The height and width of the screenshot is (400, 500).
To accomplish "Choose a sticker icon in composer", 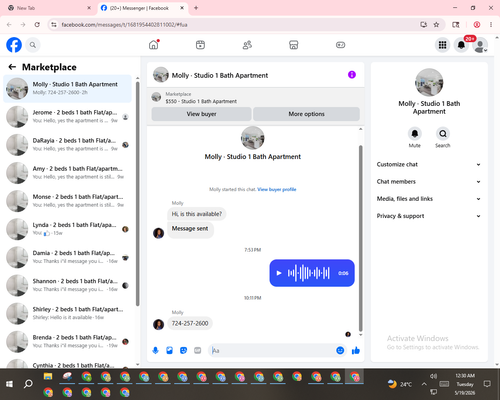I will [x=183, y=350].
